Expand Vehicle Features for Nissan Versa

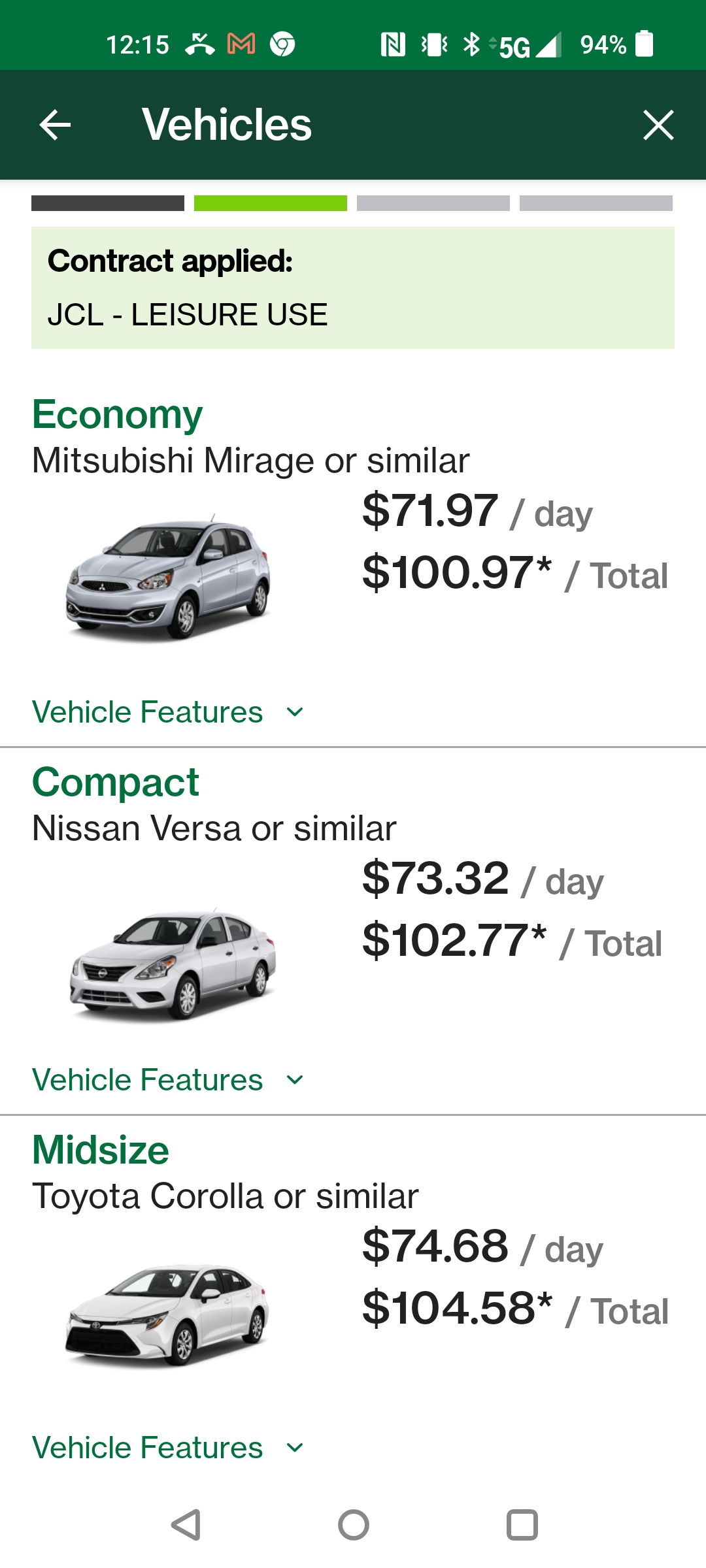[x=167, y=1080]
